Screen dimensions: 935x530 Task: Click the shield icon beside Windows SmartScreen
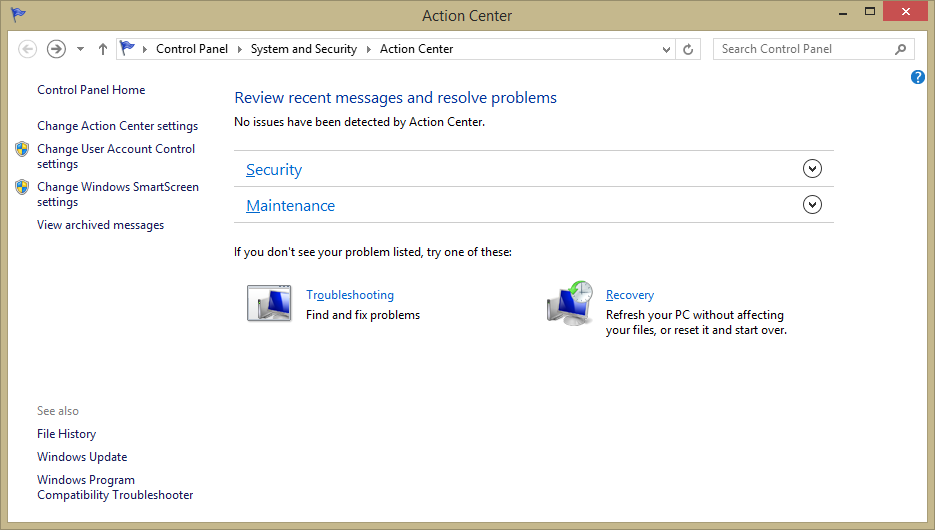[x=22, y=187]
